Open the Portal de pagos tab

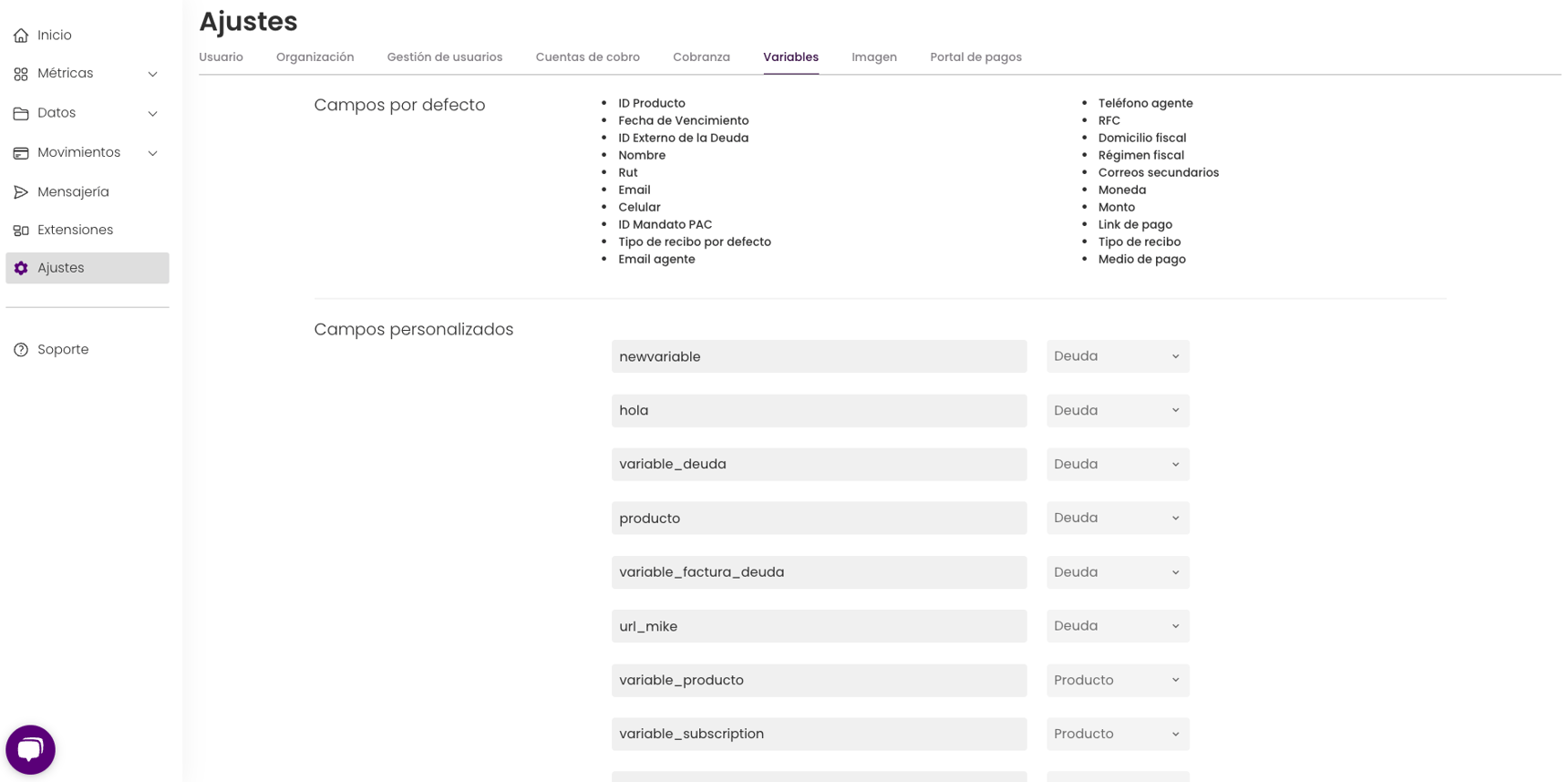coord(975,57)
